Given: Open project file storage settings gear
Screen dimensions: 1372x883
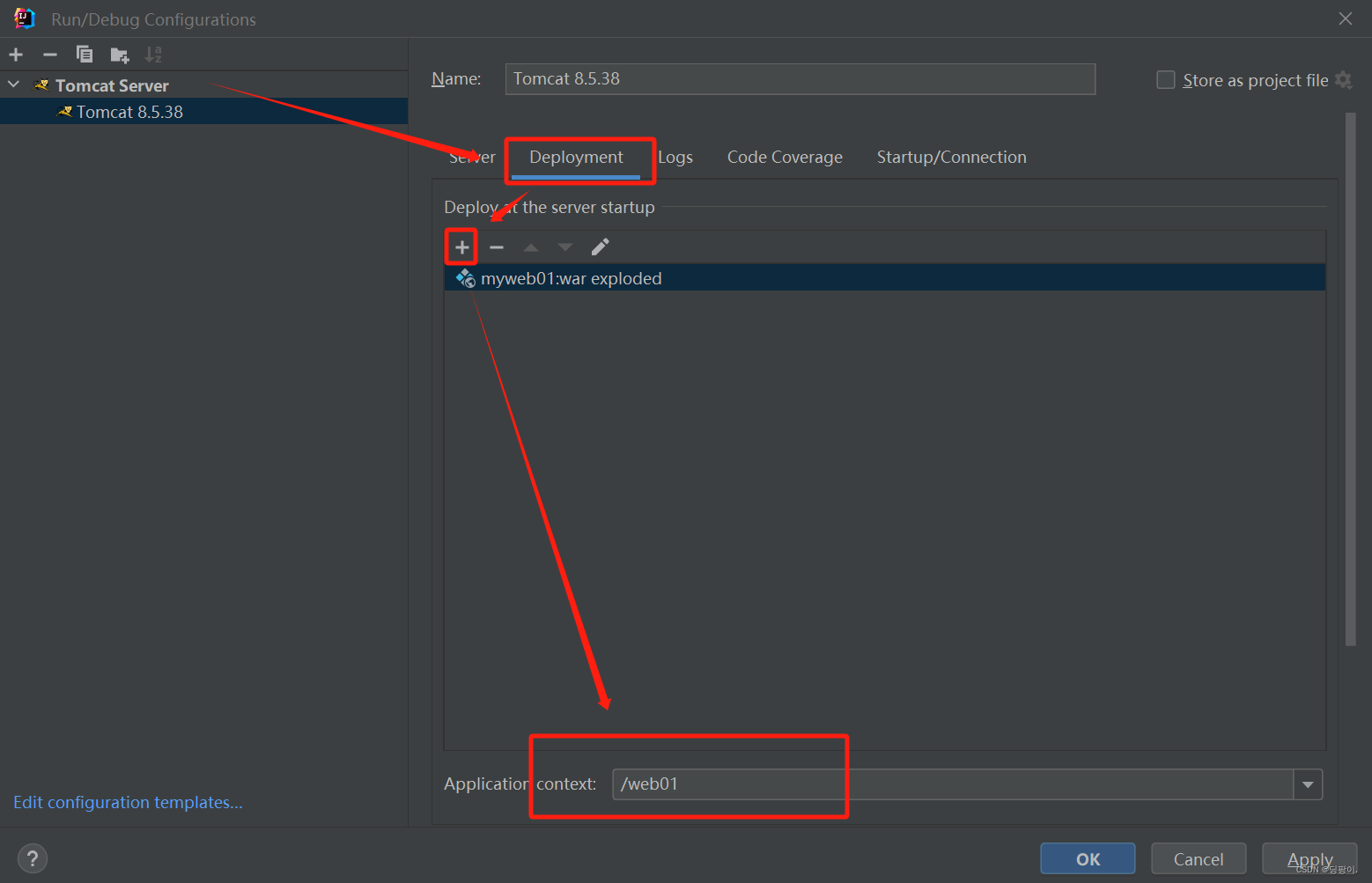Looking at the screenshot, I should (1343, 80).
